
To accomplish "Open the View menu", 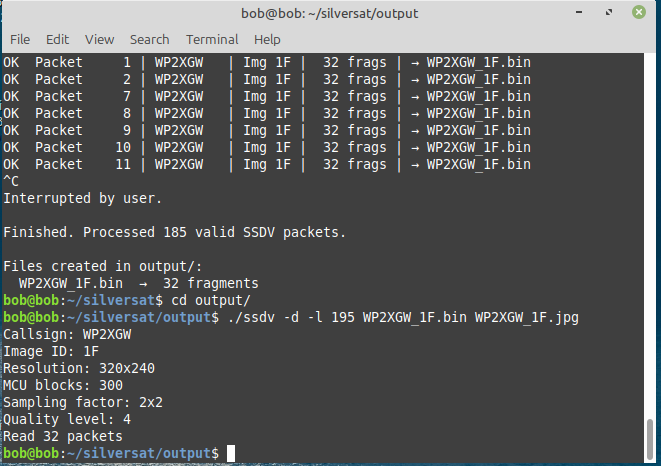I will click(x=99, y=39).
